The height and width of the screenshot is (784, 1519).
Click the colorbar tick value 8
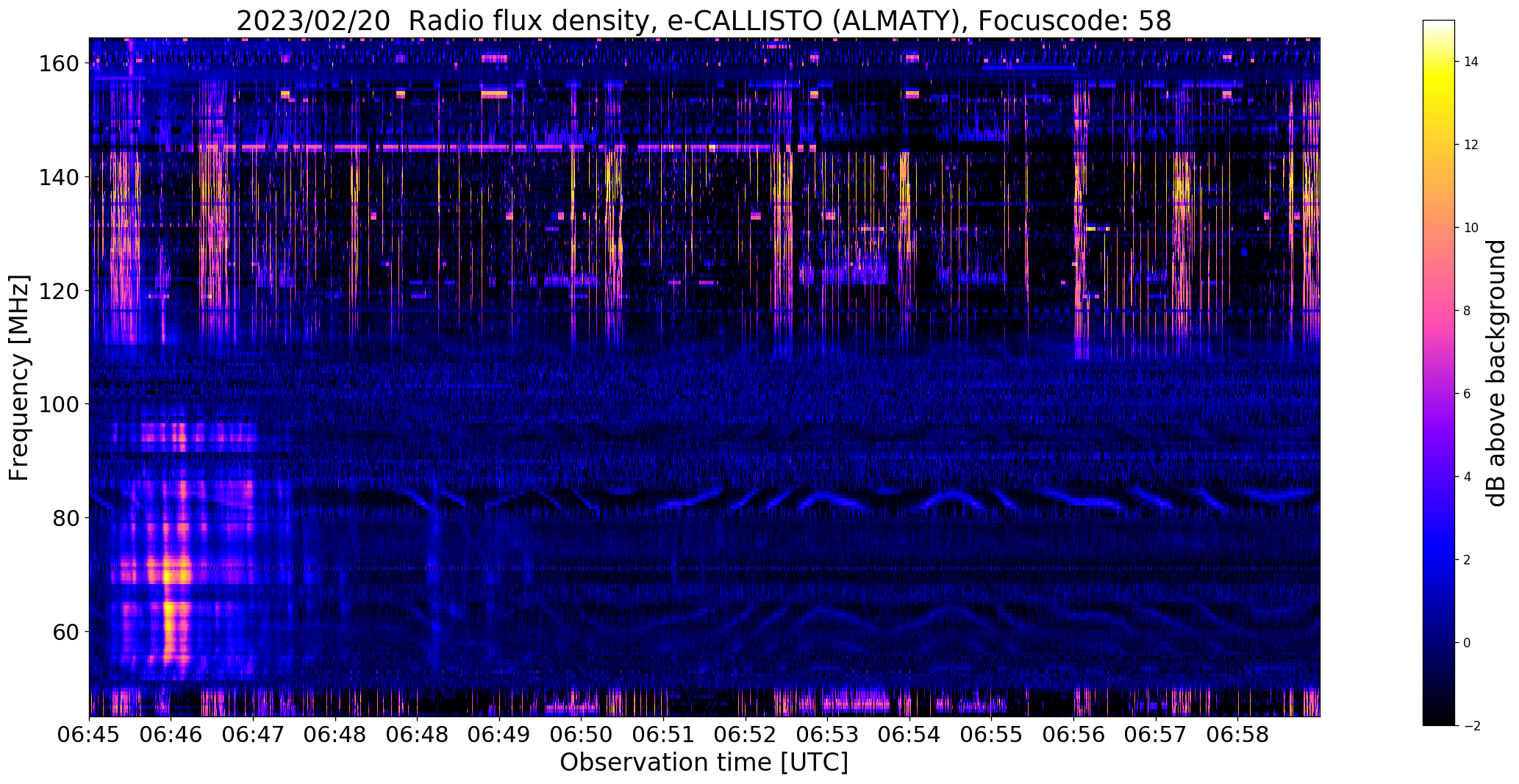pyautogui.click(x=1468, y=311)
